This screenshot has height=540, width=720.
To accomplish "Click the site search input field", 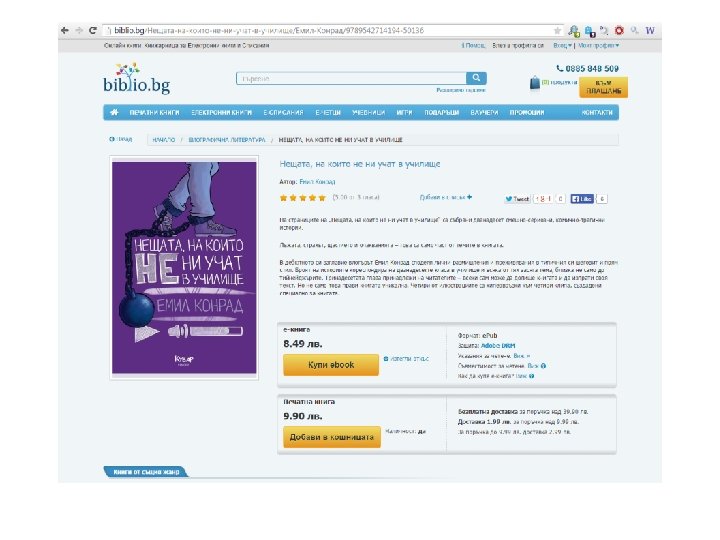I will [351, 79].
